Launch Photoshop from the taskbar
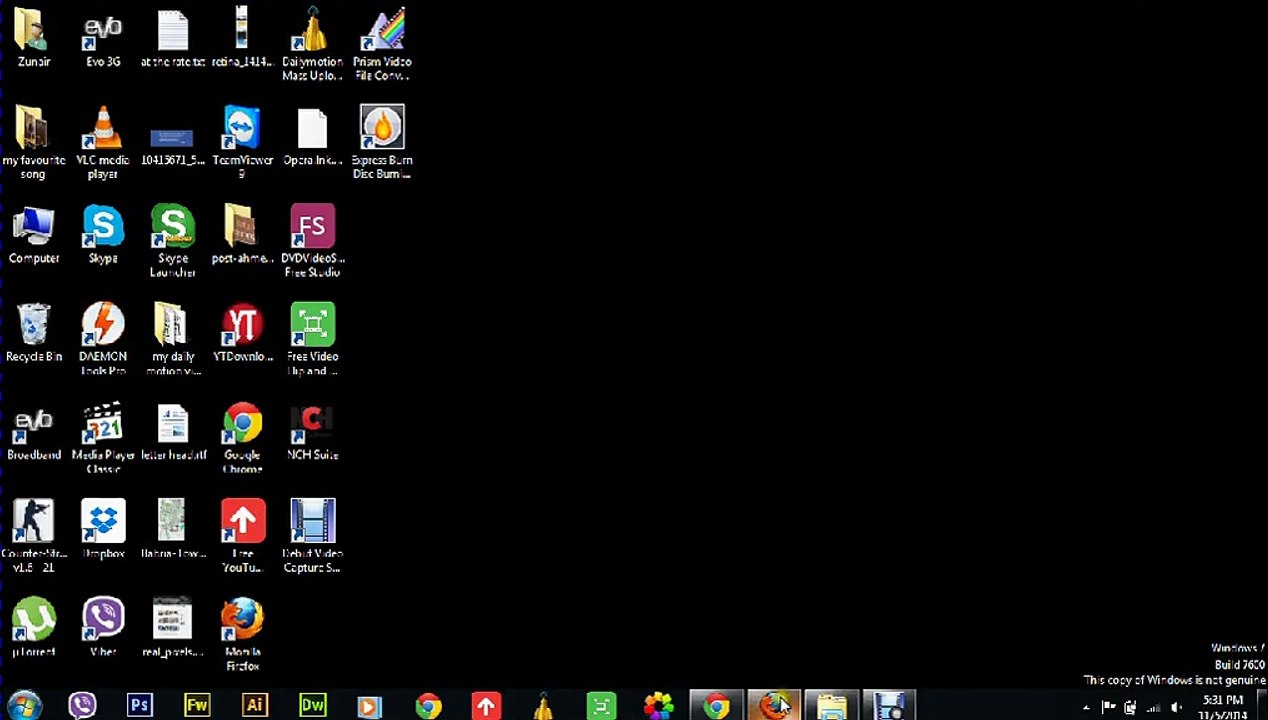This screenshot has height=720, width=1268. (x=140, y=706)
